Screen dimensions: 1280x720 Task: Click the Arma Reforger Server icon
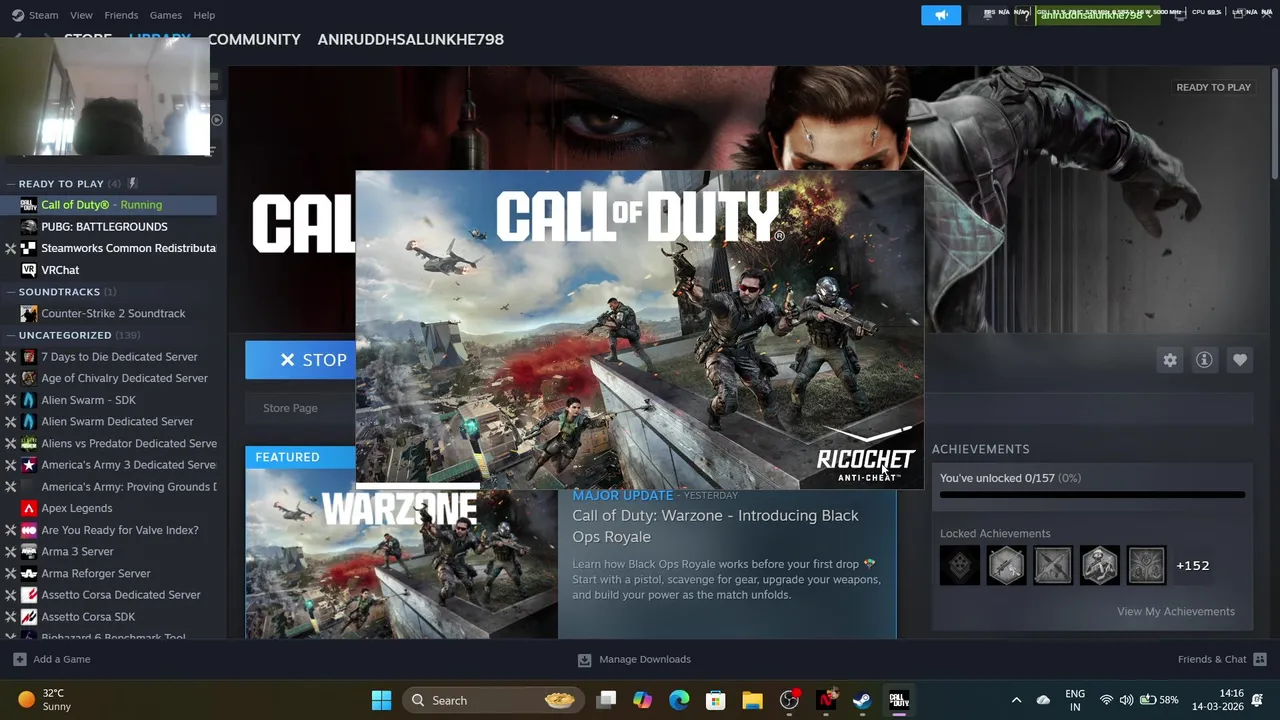tap(29, 573)
